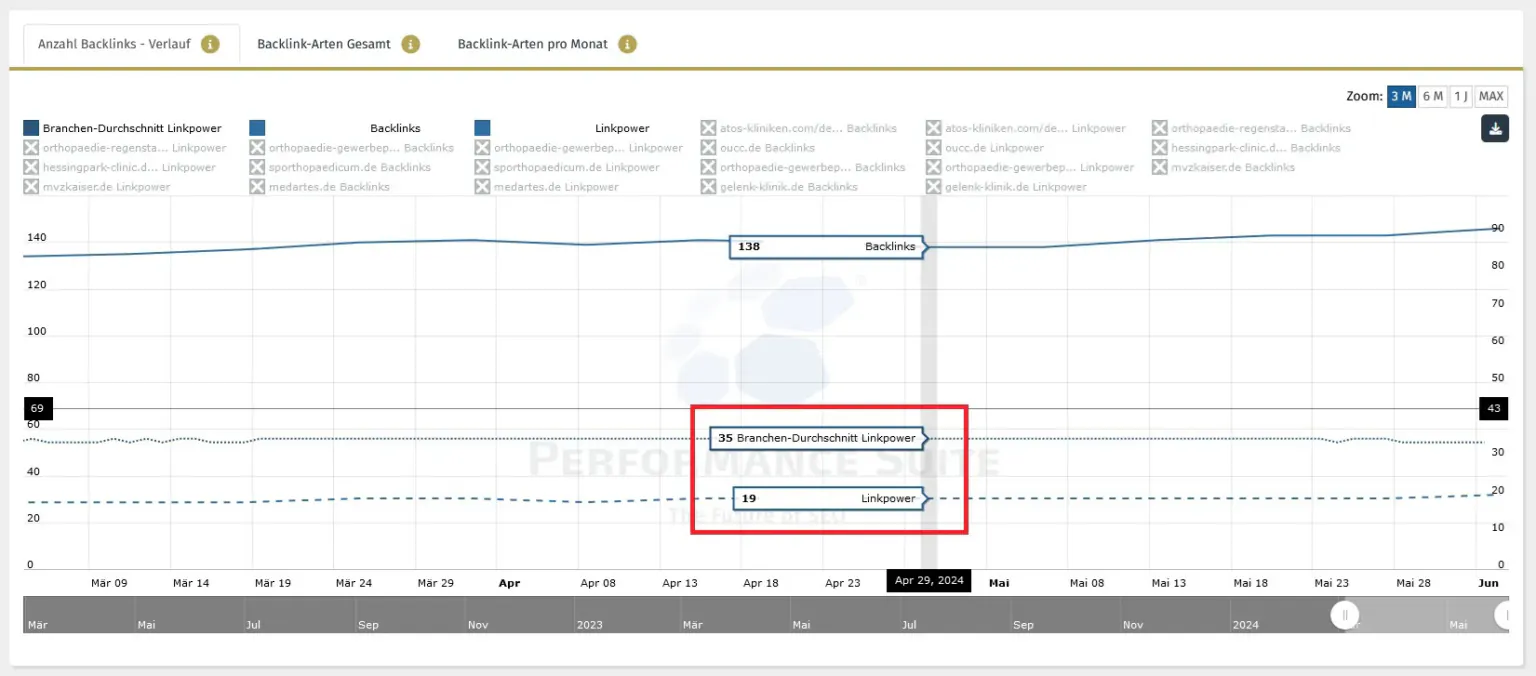Switch to the Backlink-Arten pro Monat tab
1536x676 pixels.
pyautogui.click(x=532, y=44)
